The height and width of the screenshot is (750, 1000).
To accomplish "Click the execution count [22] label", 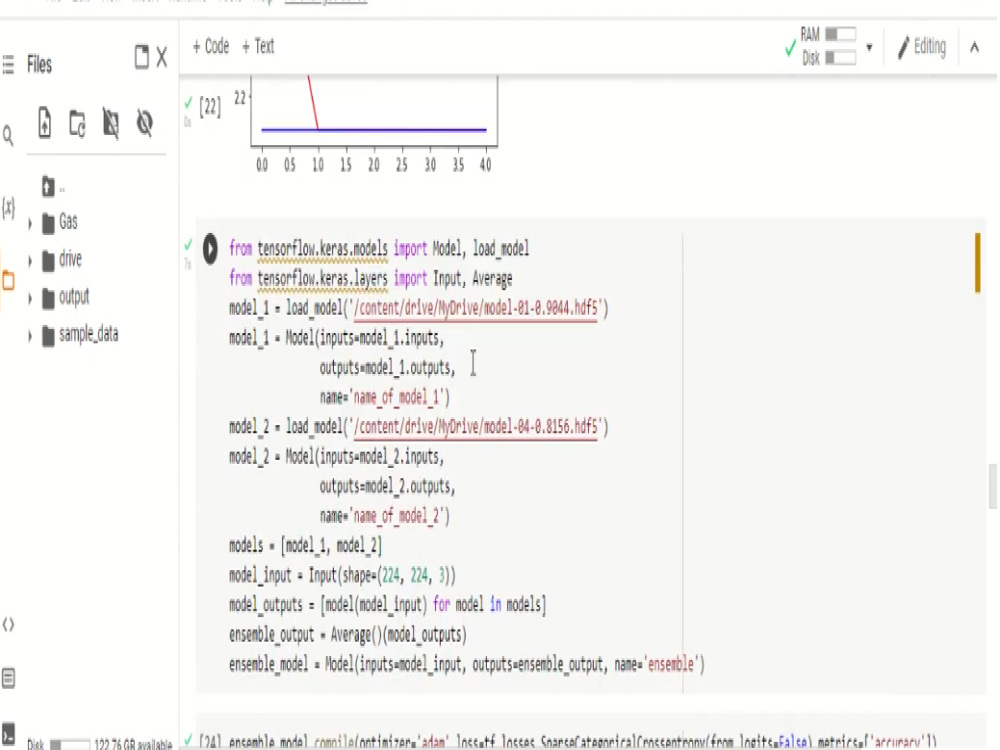I will click(x=210, y=107).
